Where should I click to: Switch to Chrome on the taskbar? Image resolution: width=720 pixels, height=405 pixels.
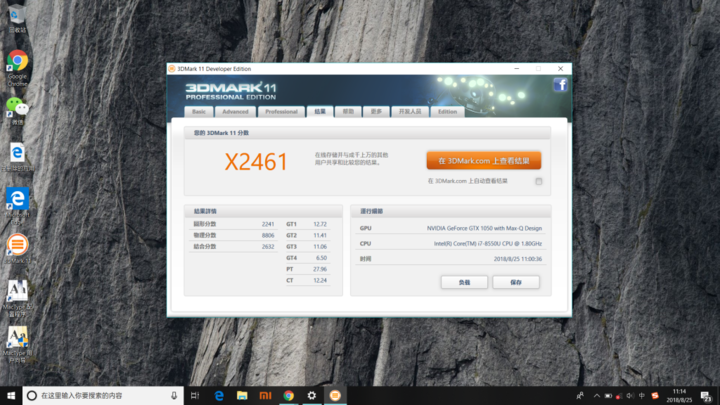tap(288, 395)
